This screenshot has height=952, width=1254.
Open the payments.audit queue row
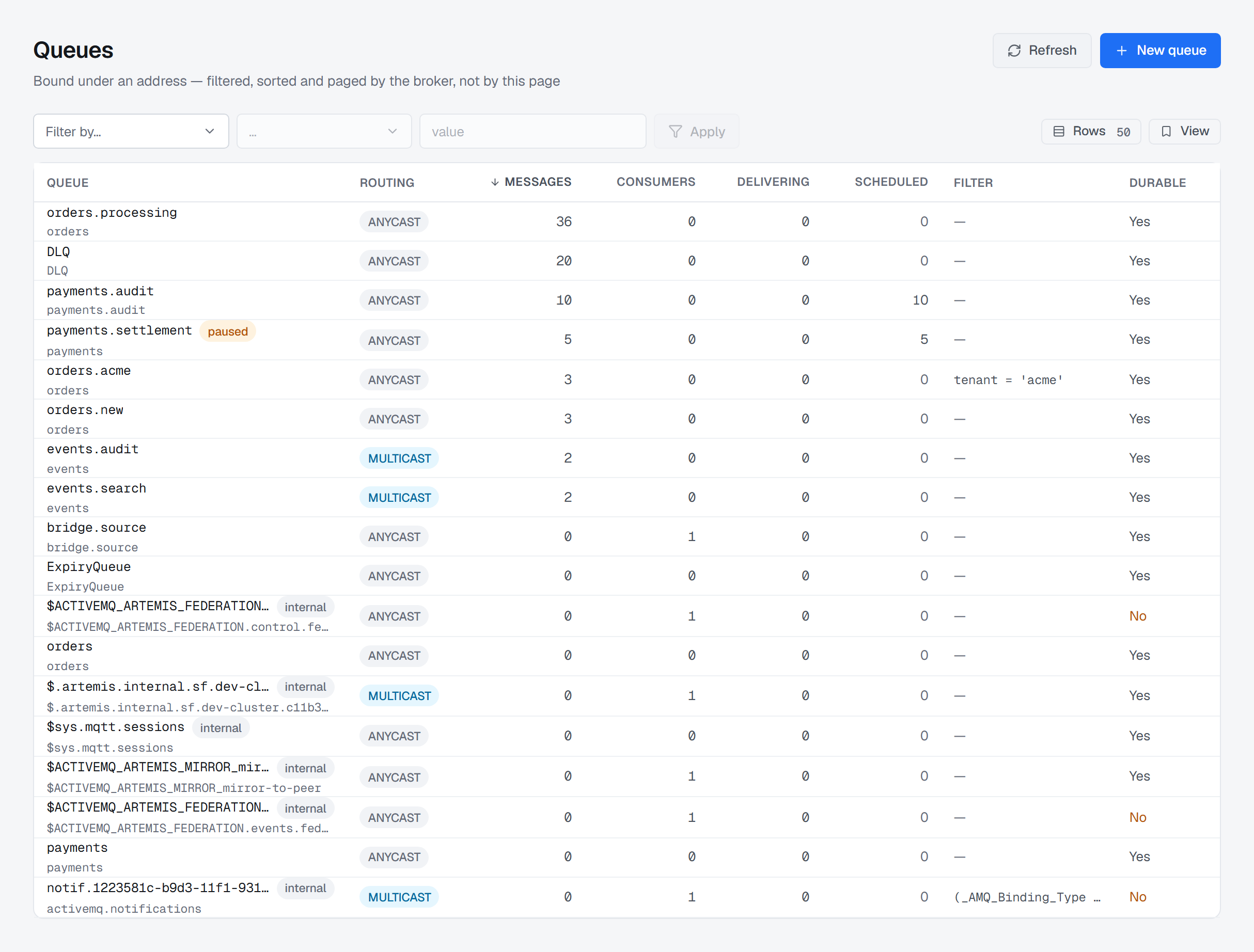click(x=626, y=300)
